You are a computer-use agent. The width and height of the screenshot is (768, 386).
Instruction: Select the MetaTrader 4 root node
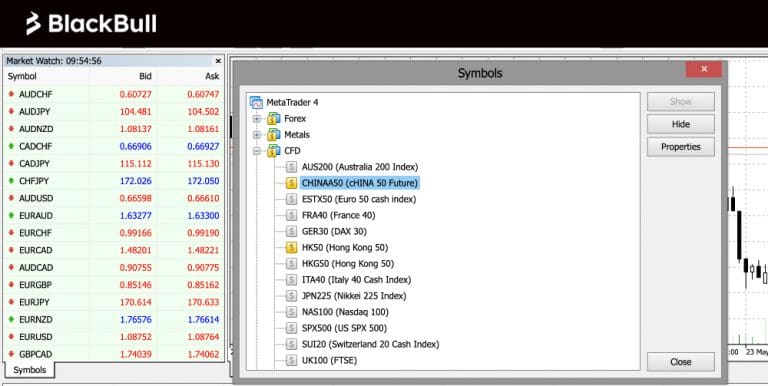[x=292, y=102]
